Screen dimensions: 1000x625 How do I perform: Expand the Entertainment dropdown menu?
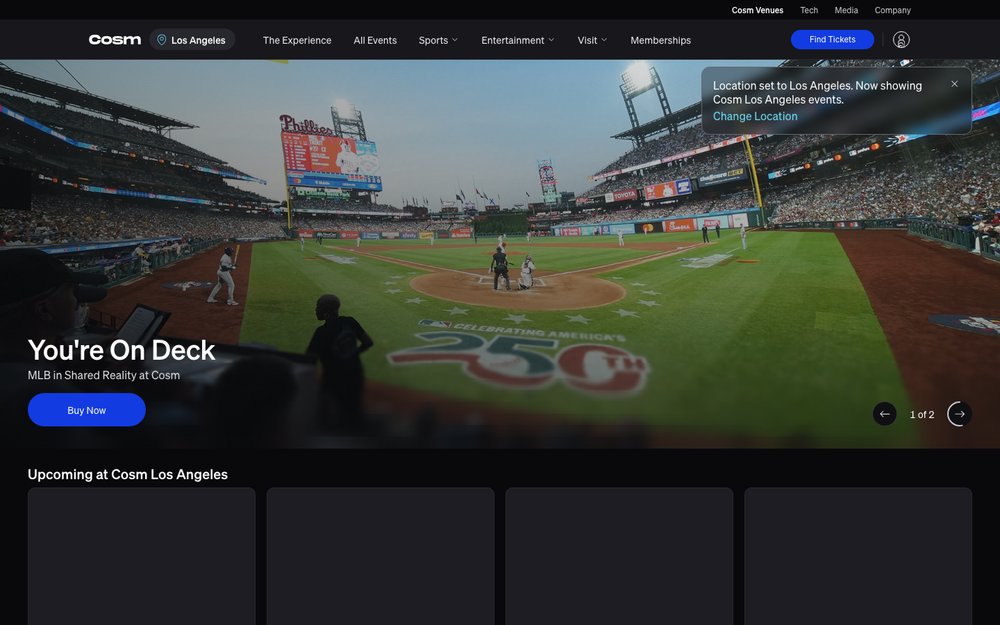pos(517,40)
